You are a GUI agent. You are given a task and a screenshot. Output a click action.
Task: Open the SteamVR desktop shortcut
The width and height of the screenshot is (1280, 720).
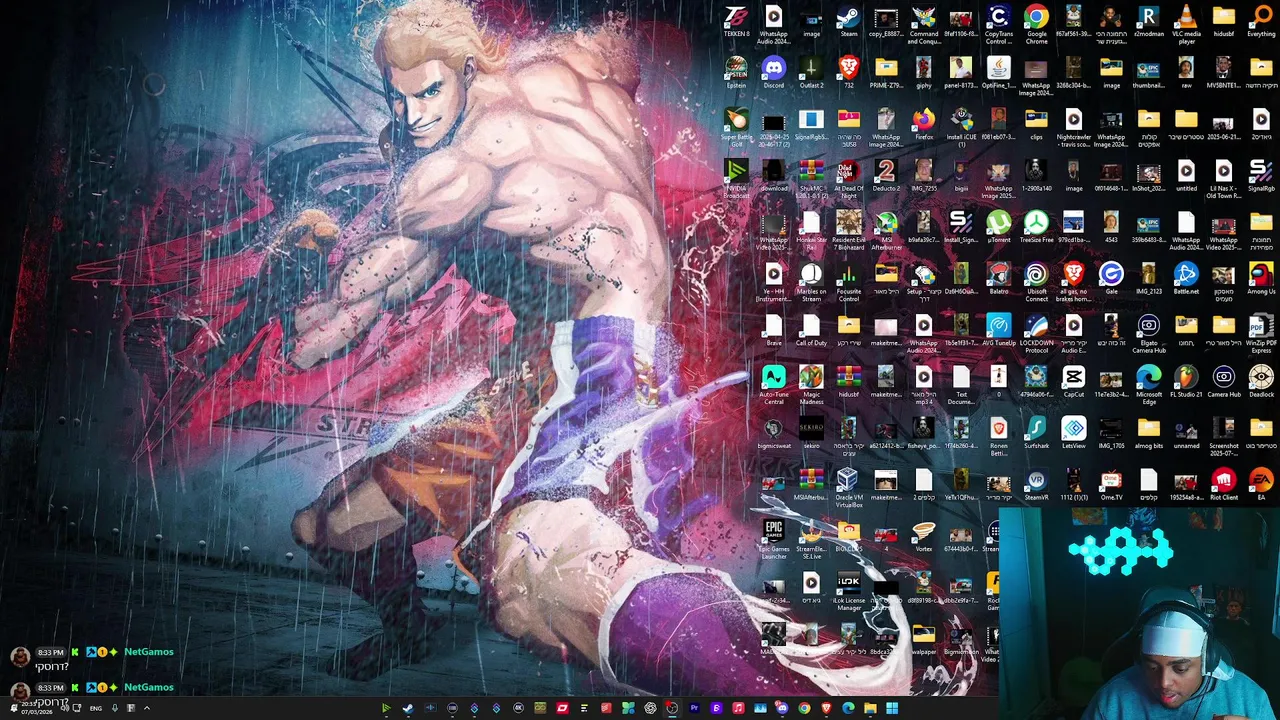(x=1036, y=486)
